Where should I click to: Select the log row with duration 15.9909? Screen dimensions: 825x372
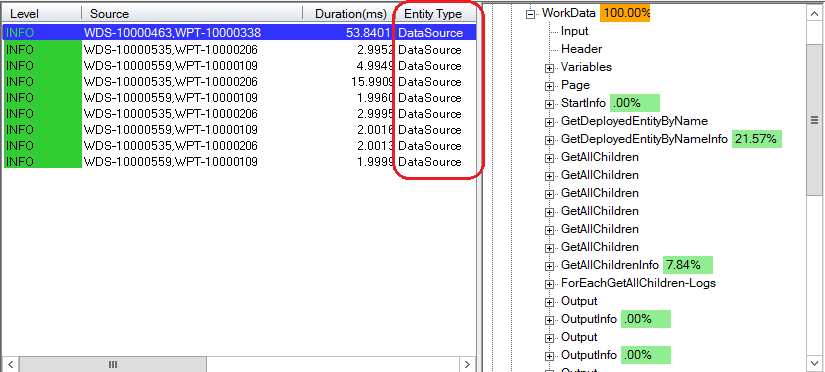(239, 82)
